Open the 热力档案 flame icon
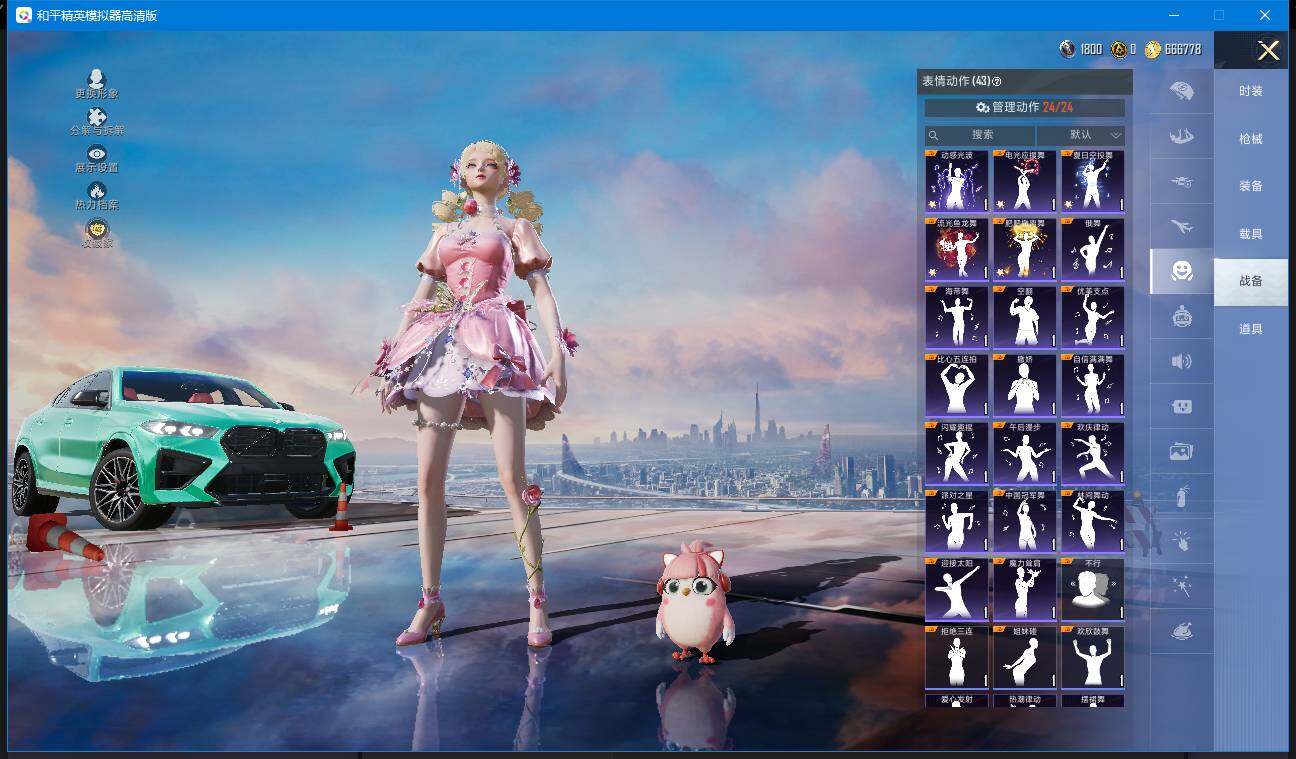Screen dimensions: 1296x759 pyautogui.click(x=97, y=195)
